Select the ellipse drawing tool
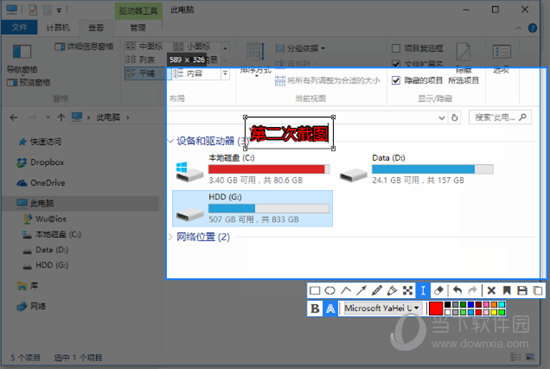Viewport: 550px width, 369px height. (x=330, y=290)
